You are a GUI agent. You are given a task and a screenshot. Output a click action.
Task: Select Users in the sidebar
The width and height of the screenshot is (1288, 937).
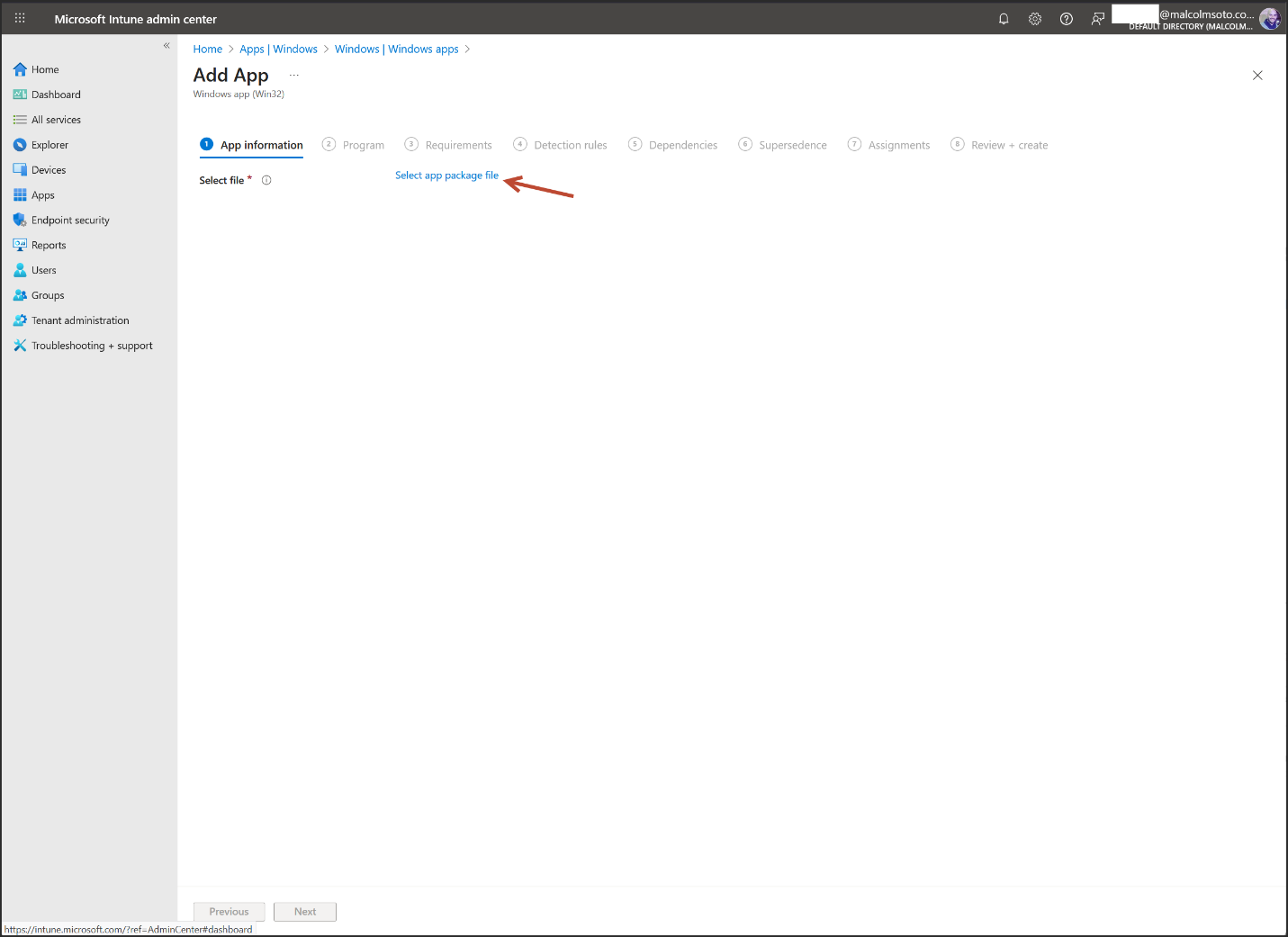43,270
